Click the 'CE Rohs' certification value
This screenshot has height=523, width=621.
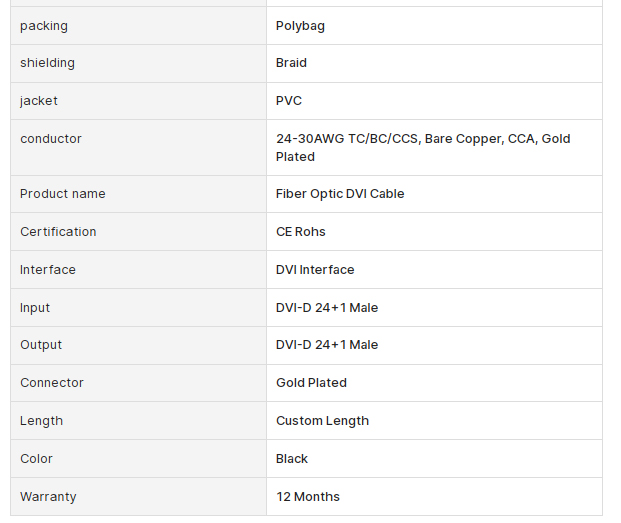click(301, 232)
